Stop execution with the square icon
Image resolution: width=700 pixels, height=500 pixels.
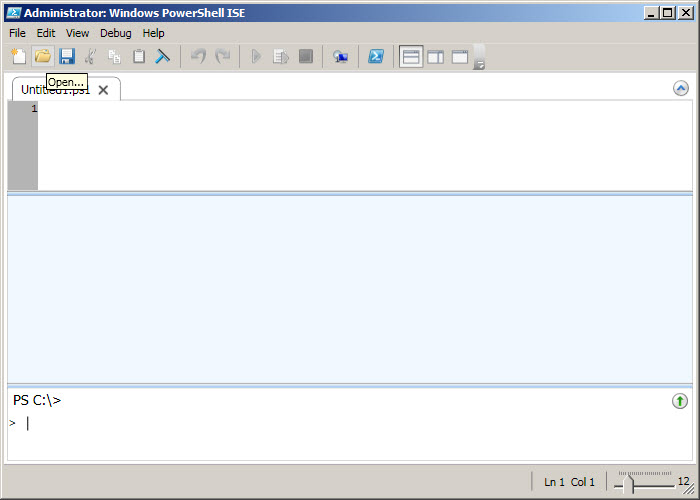[306, 56]
